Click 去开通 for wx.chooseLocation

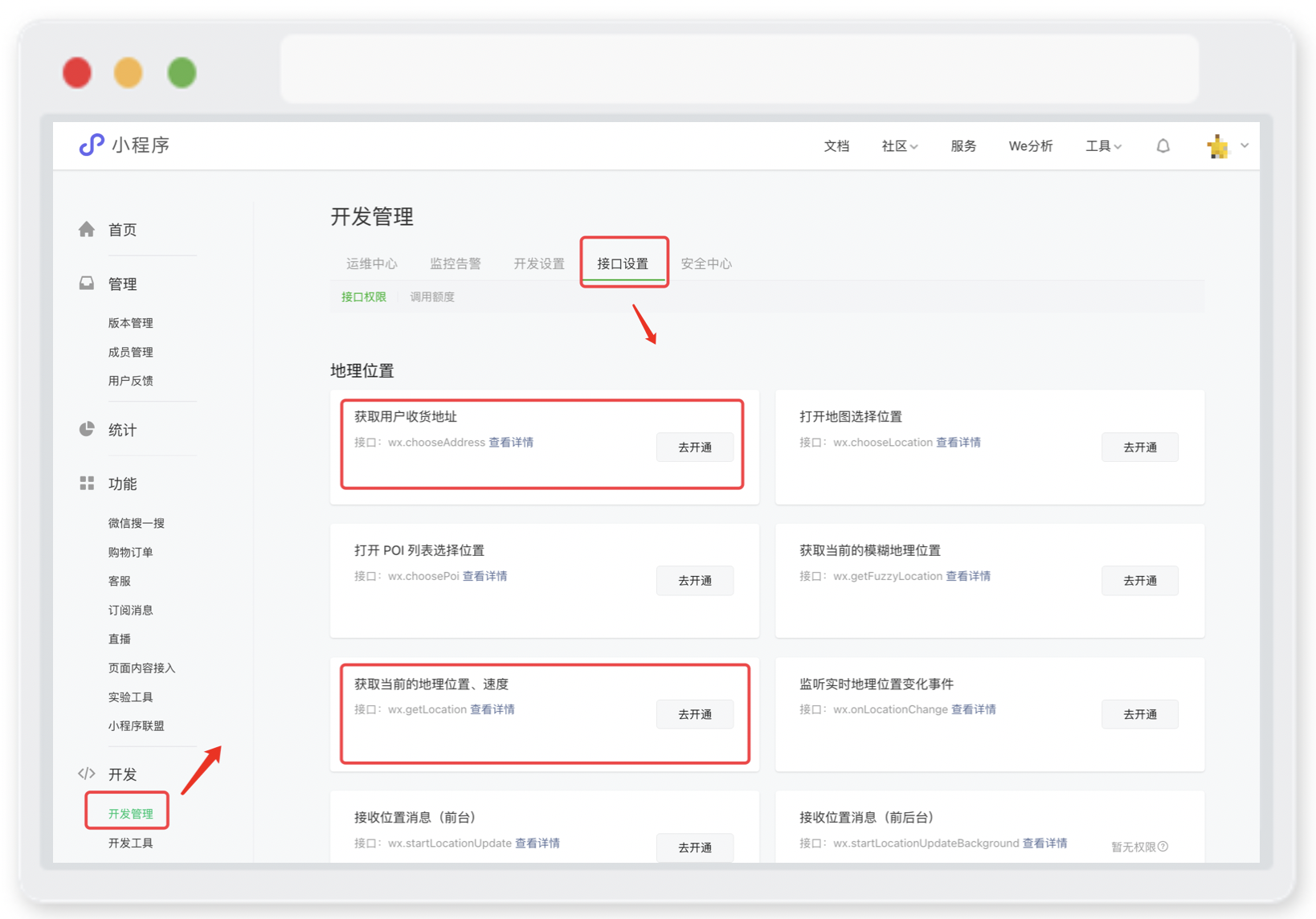click(x=1140, y=447)
